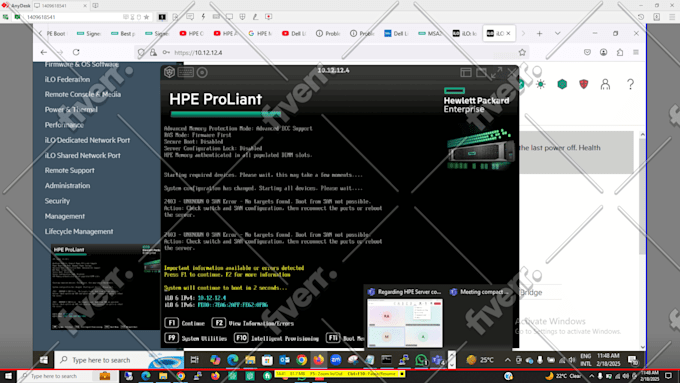Click Regarding HPE Server Teams preview thumbnail
The height and width of the screenshot is (383, 680).
coord(405,323)
